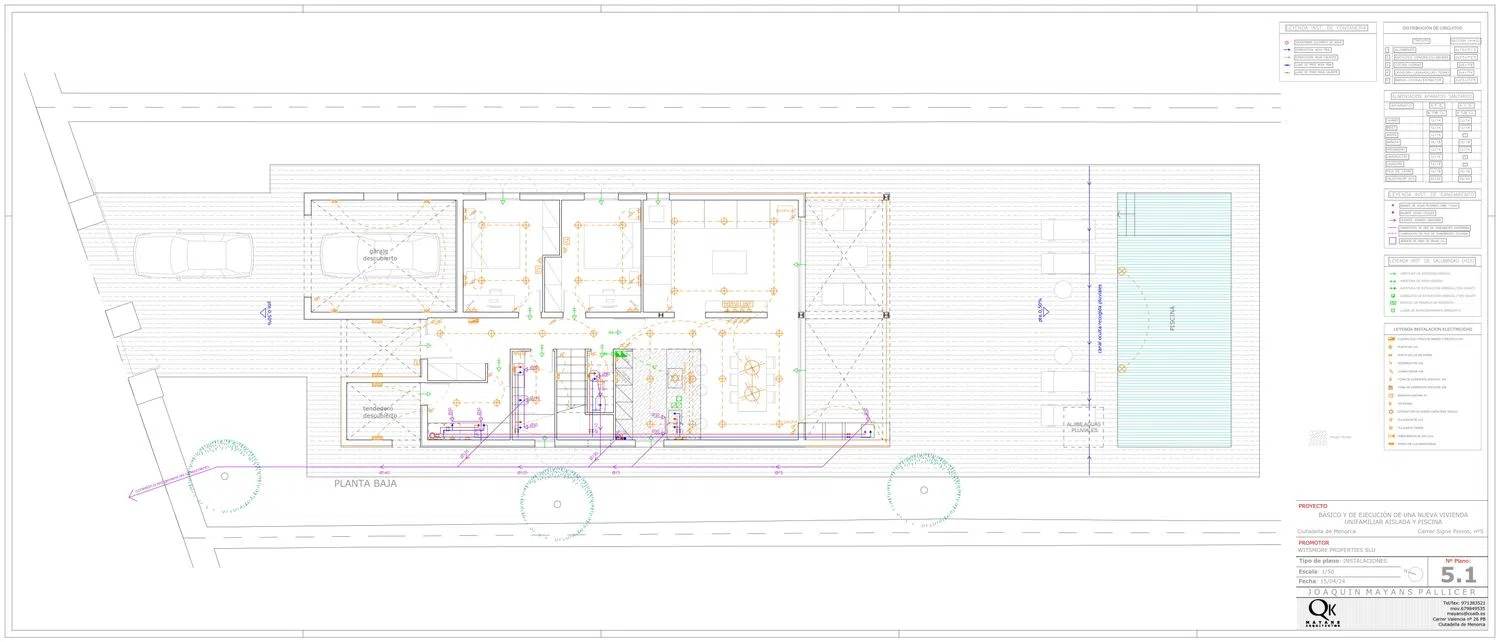Select the tendedero descubierto room label

tap(377, 412)
